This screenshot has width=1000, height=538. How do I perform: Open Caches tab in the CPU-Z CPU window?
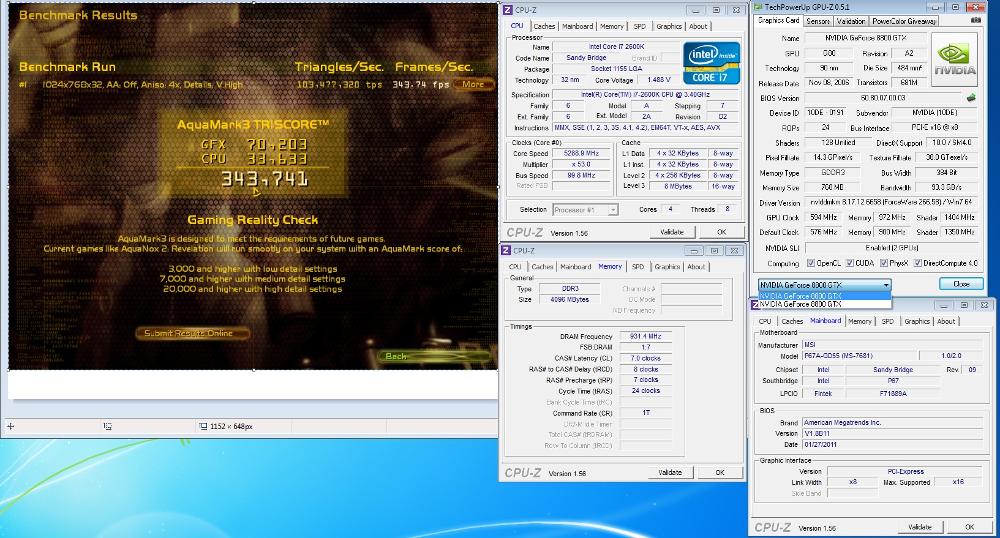pos(544,26)
